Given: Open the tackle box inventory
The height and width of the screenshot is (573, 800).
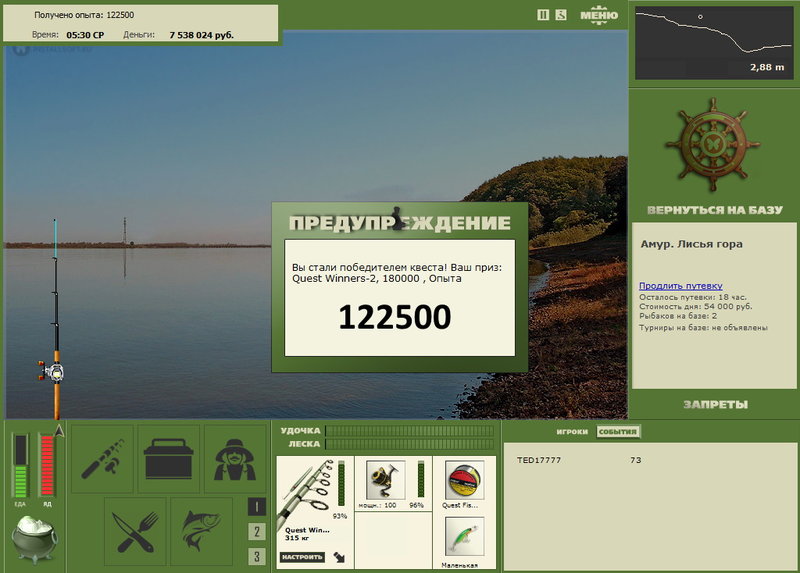Looking at the screenshot, I should point(168,458).
